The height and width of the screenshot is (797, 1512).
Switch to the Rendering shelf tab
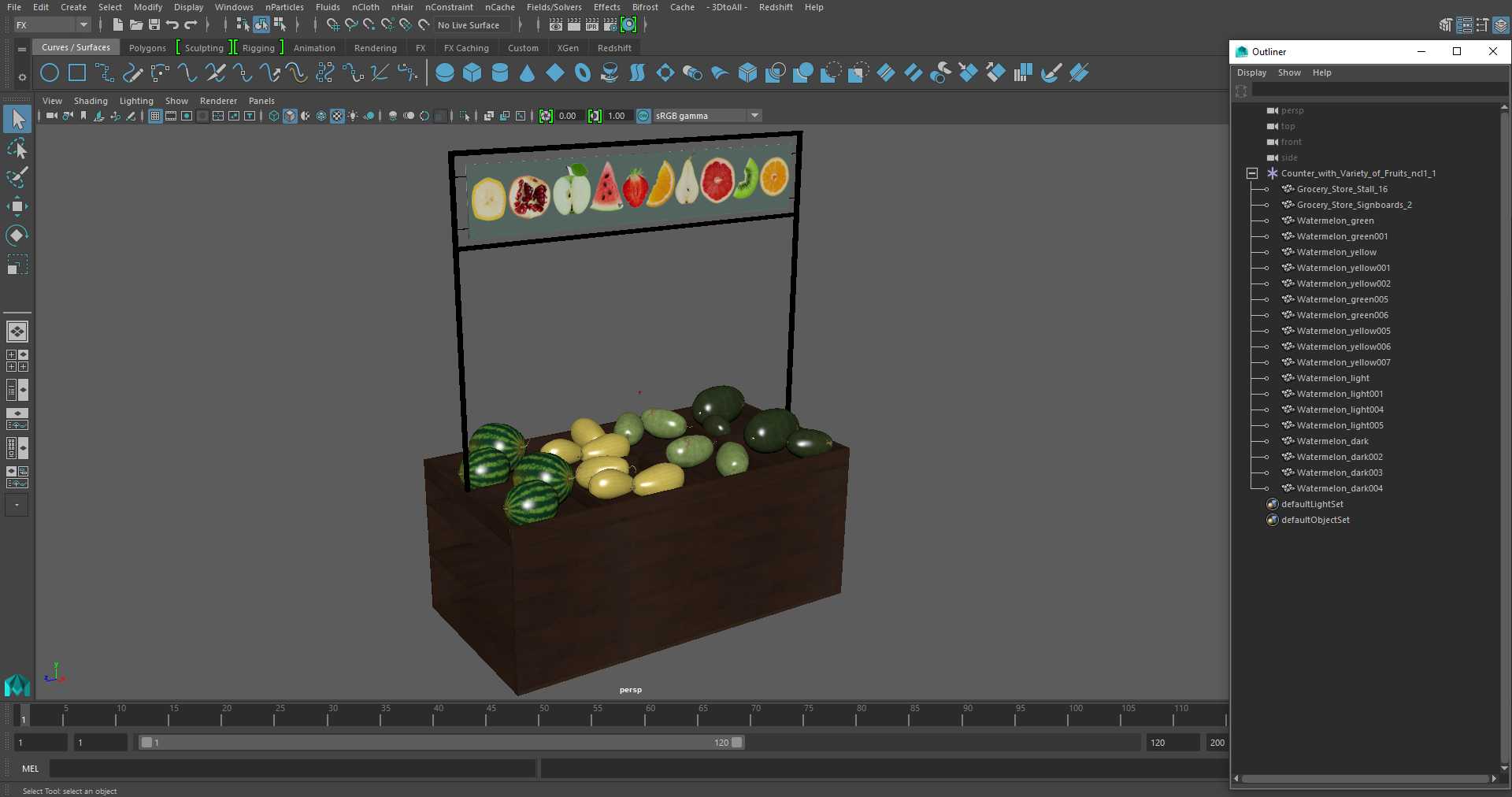click(x=376, y=48)
